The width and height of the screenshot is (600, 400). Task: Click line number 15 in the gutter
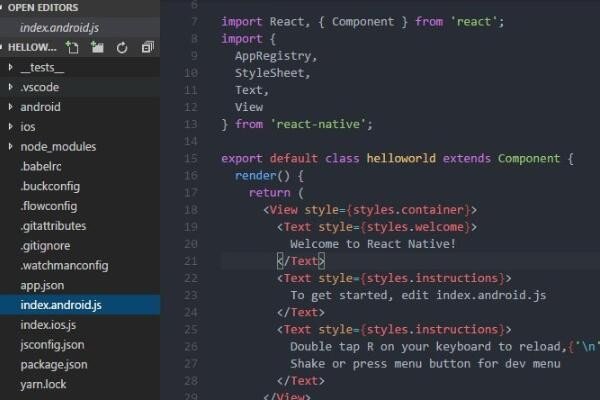click(191, 158)
